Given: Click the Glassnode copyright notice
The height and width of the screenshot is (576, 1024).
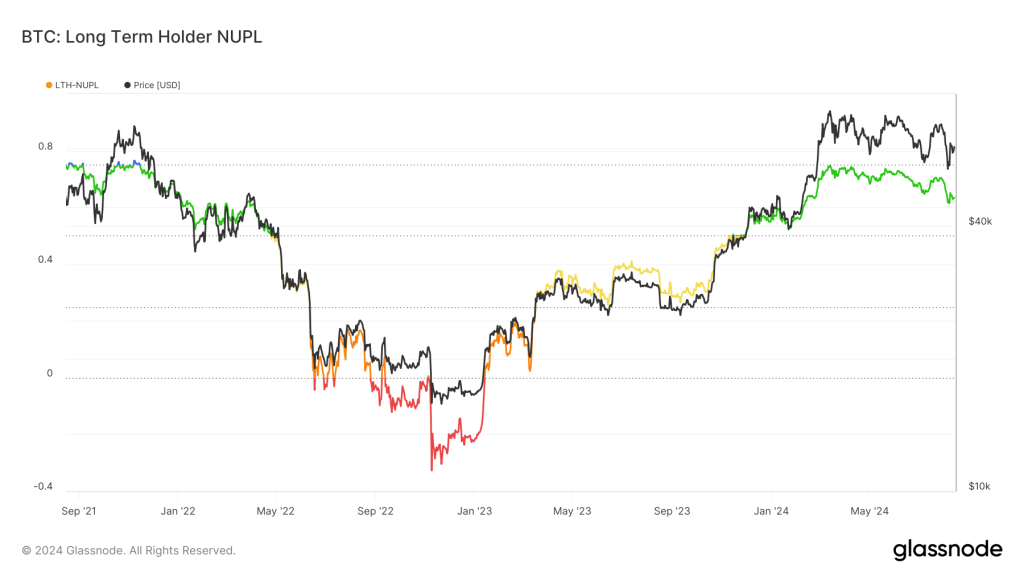Looking at the screenshot, I should tap(129, 550).
